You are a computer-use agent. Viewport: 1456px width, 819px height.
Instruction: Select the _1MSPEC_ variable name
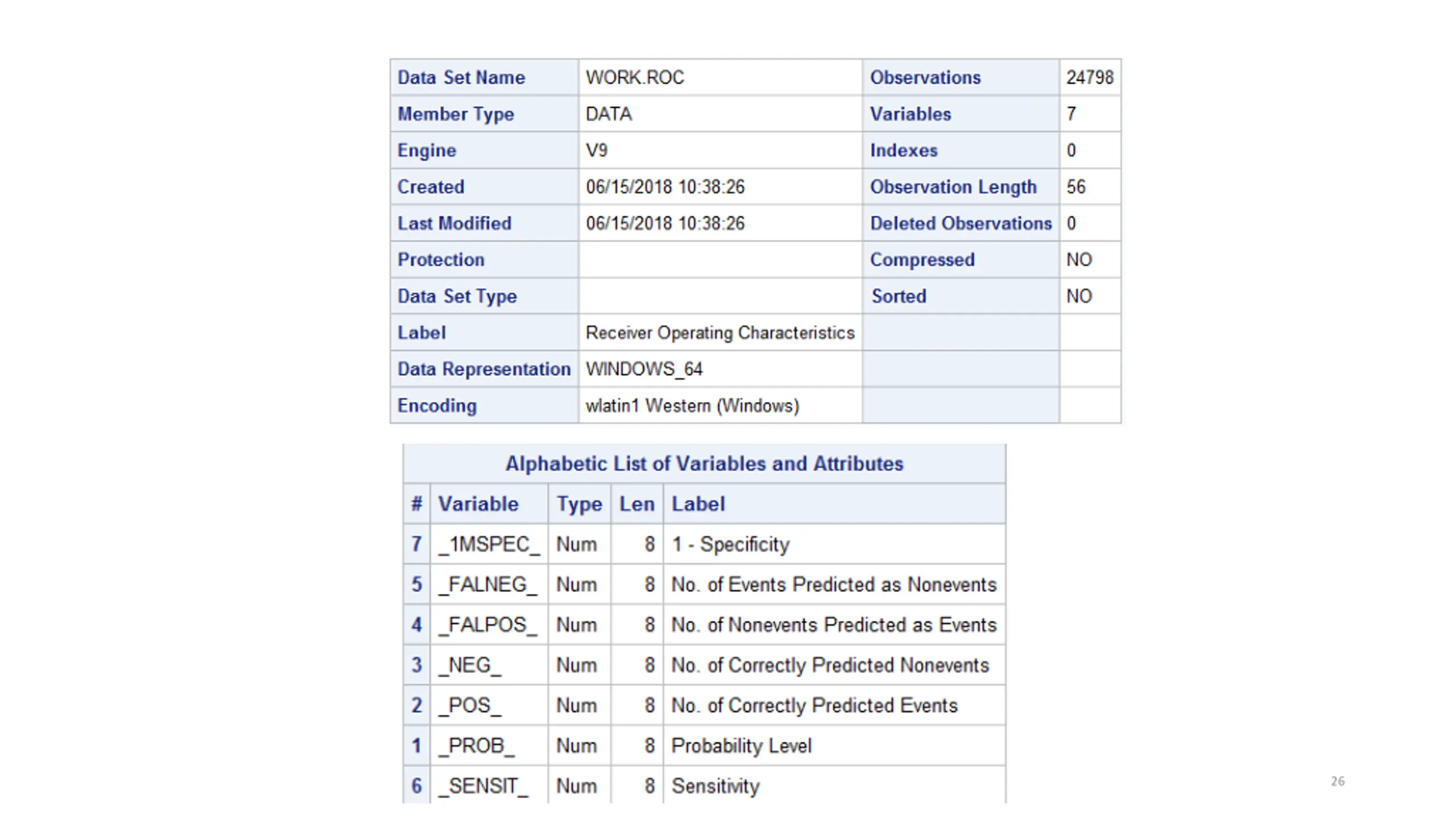pyautogui.click(x=489, y=545)
